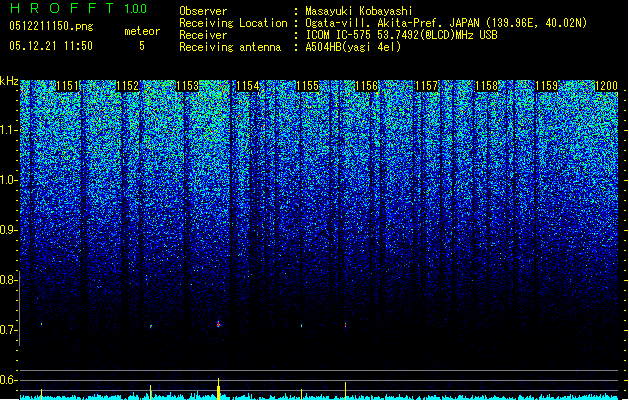The height and width of the screenshot is (400, 629).
Task: Click the 0.7 kHz frequency axis label
Action: click(8, 330)
